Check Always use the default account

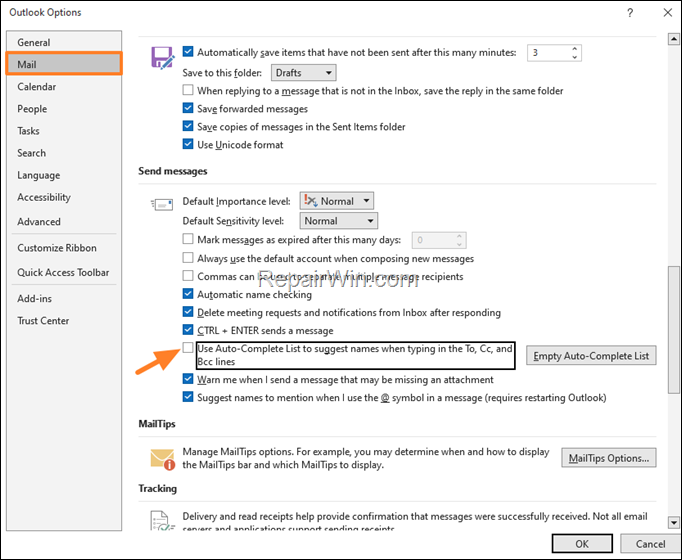[x=188, y=258]
